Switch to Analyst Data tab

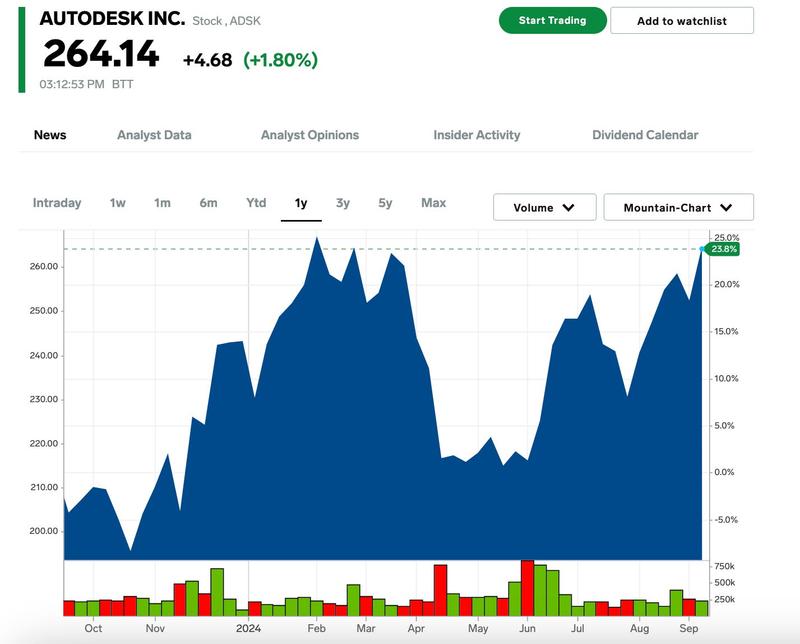pos(154,135)
